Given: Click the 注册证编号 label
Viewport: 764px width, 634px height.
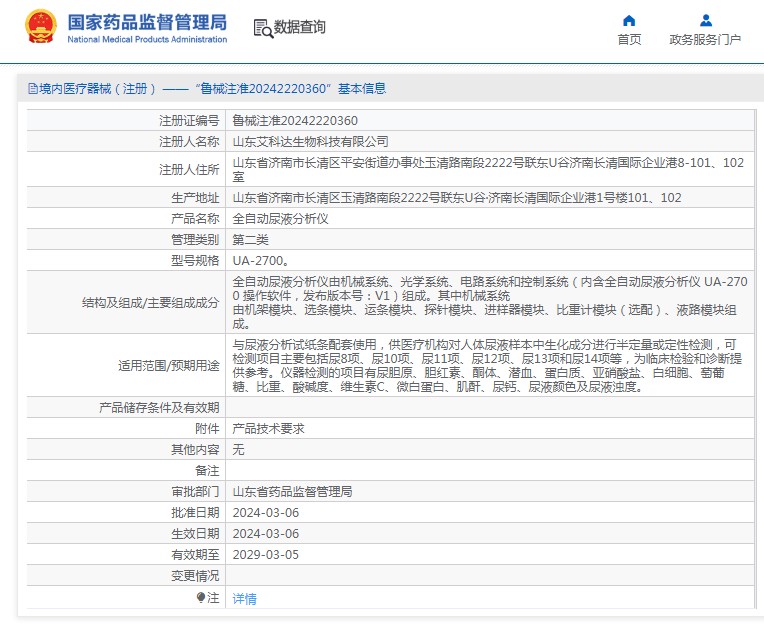Looking at the screenshot, I should point(189,120).
